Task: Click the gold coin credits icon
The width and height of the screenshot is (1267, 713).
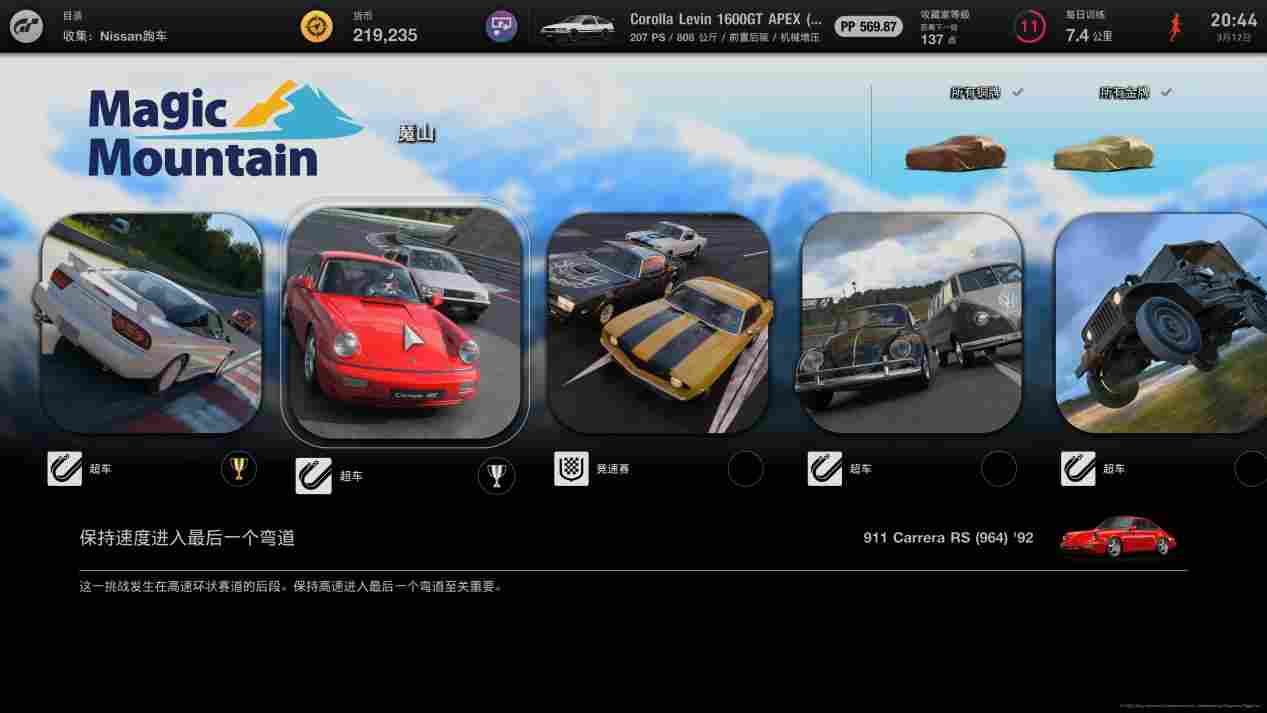Action: (x=316, y=25)
